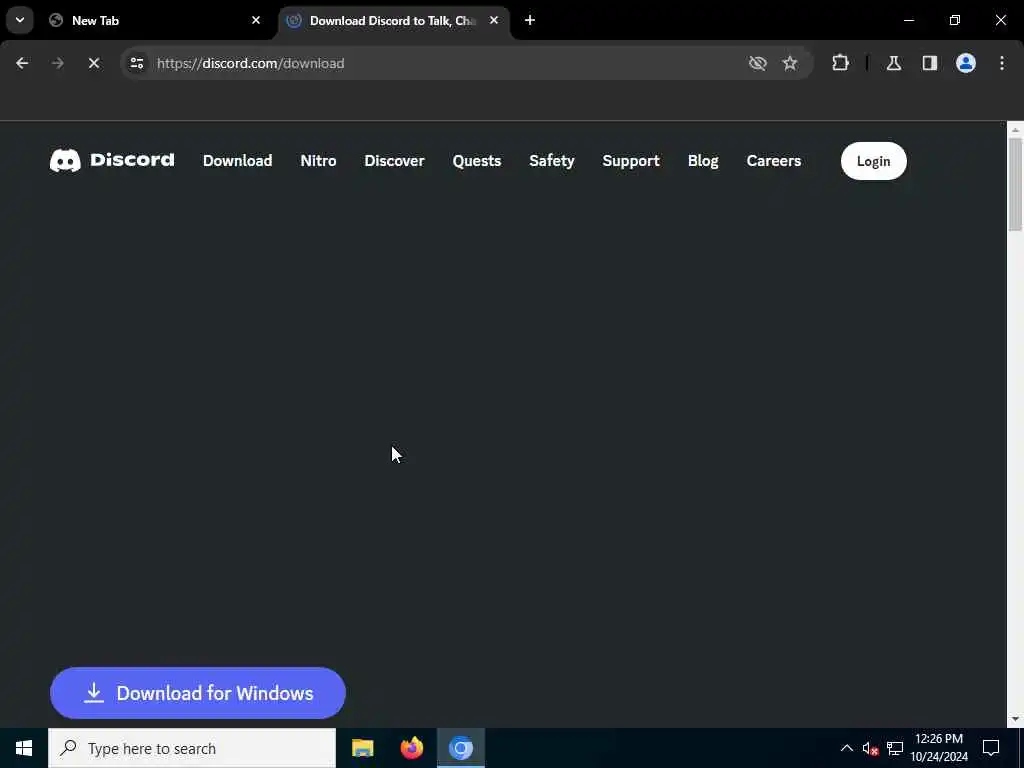Launch Firefox from taskbar

411,748
